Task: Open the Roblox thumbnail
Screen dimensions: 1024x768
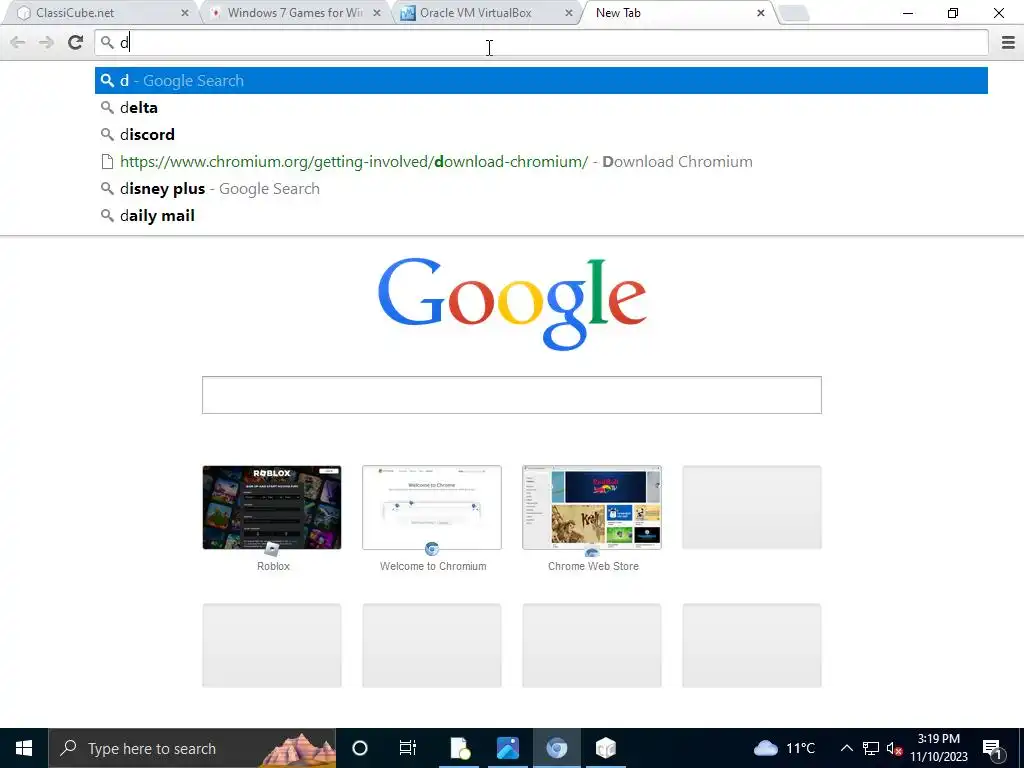Action: [x=272, y=507]
